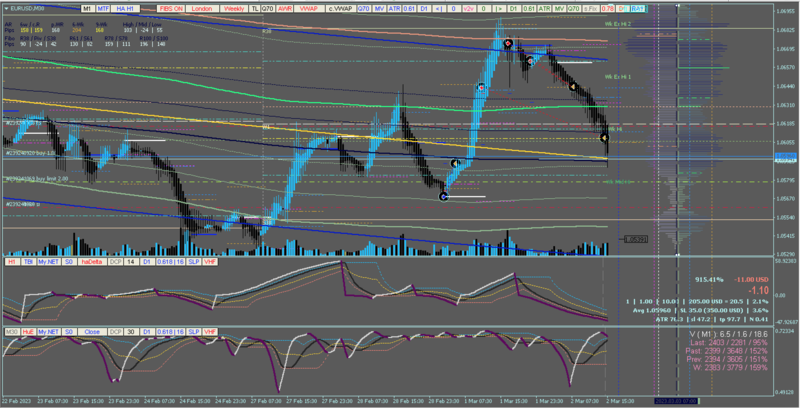Click SLP in the M30 indicator panel
The image size is (800, 408).
pyautogui.click(x=194, y=332)
